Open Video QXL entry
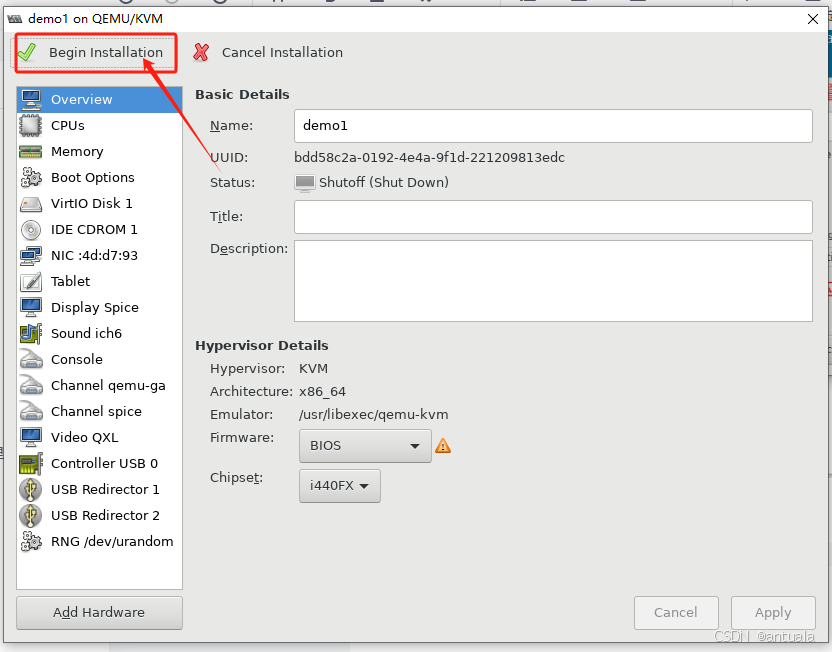The image size is (832, 652). pos(99,437)
